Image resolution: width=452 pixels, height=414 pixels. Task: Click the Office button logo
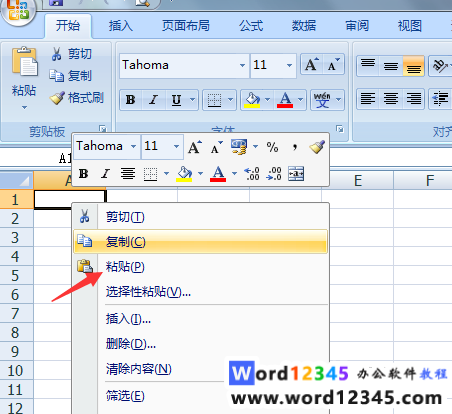click(x=18, y=11)
